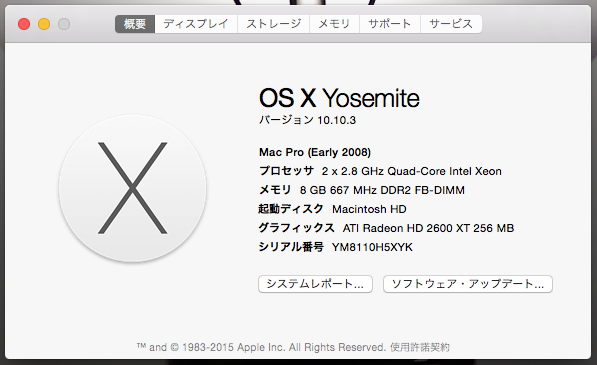
Task: Click the 起動ディスク Macintosh HD value
Action: [x=369, y=209]
